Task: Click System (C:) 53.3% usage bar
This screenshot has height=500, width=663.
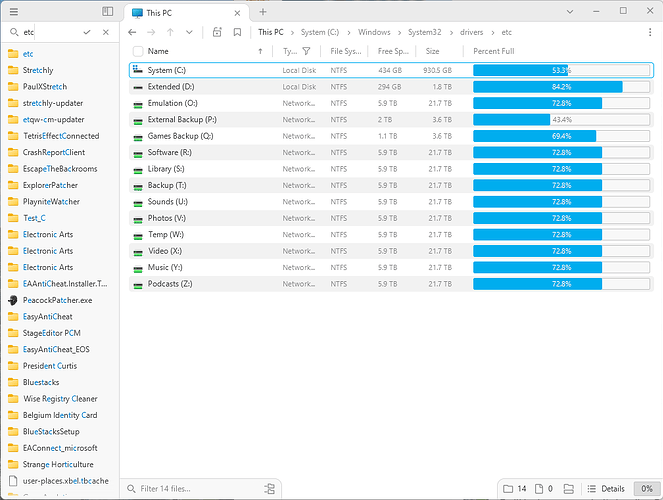Action: 562,70
